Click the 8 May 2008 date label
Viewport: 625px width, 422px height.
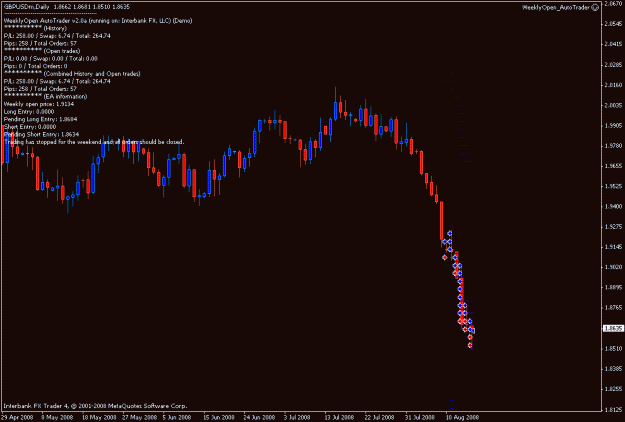(x=58, y=418)
